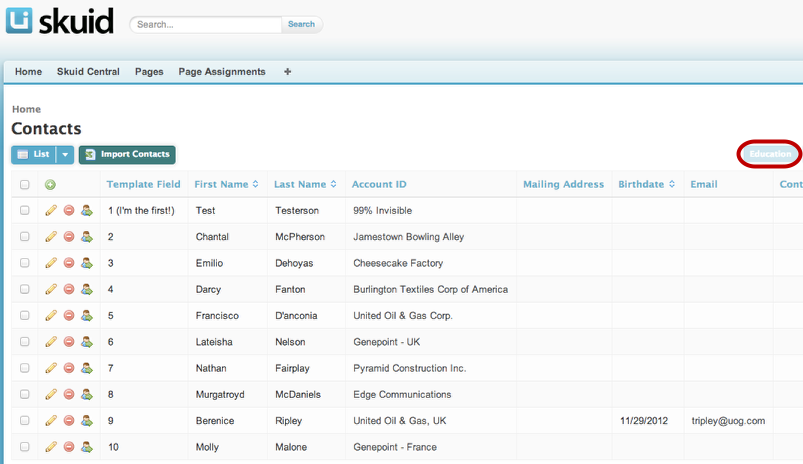Click the tripley@uog.com email cell
This screenshot has width=803, height=464.
click(728, 421)
